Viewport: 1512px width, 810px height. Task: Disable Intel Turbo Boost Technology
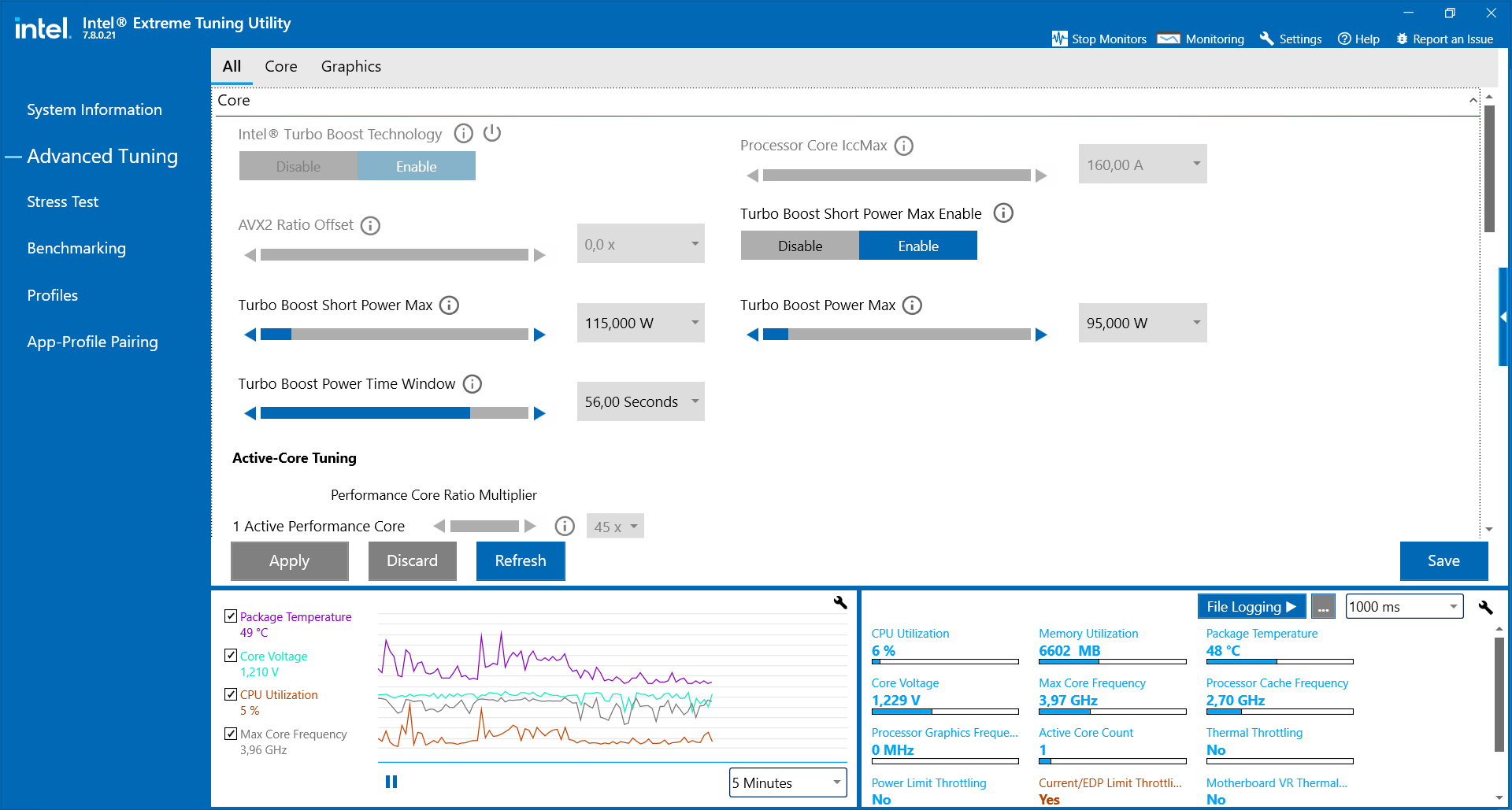(298, 166)
